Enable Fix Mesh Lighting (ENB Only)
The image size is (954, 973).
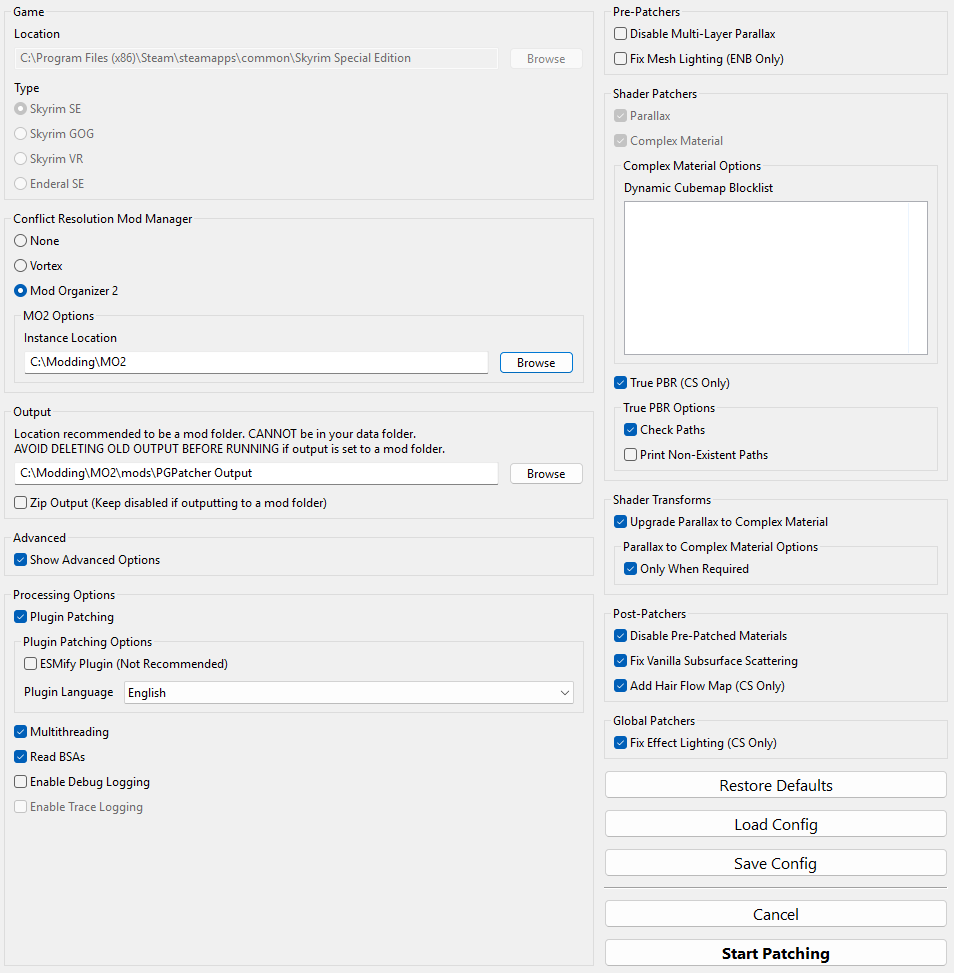point(620,58)
